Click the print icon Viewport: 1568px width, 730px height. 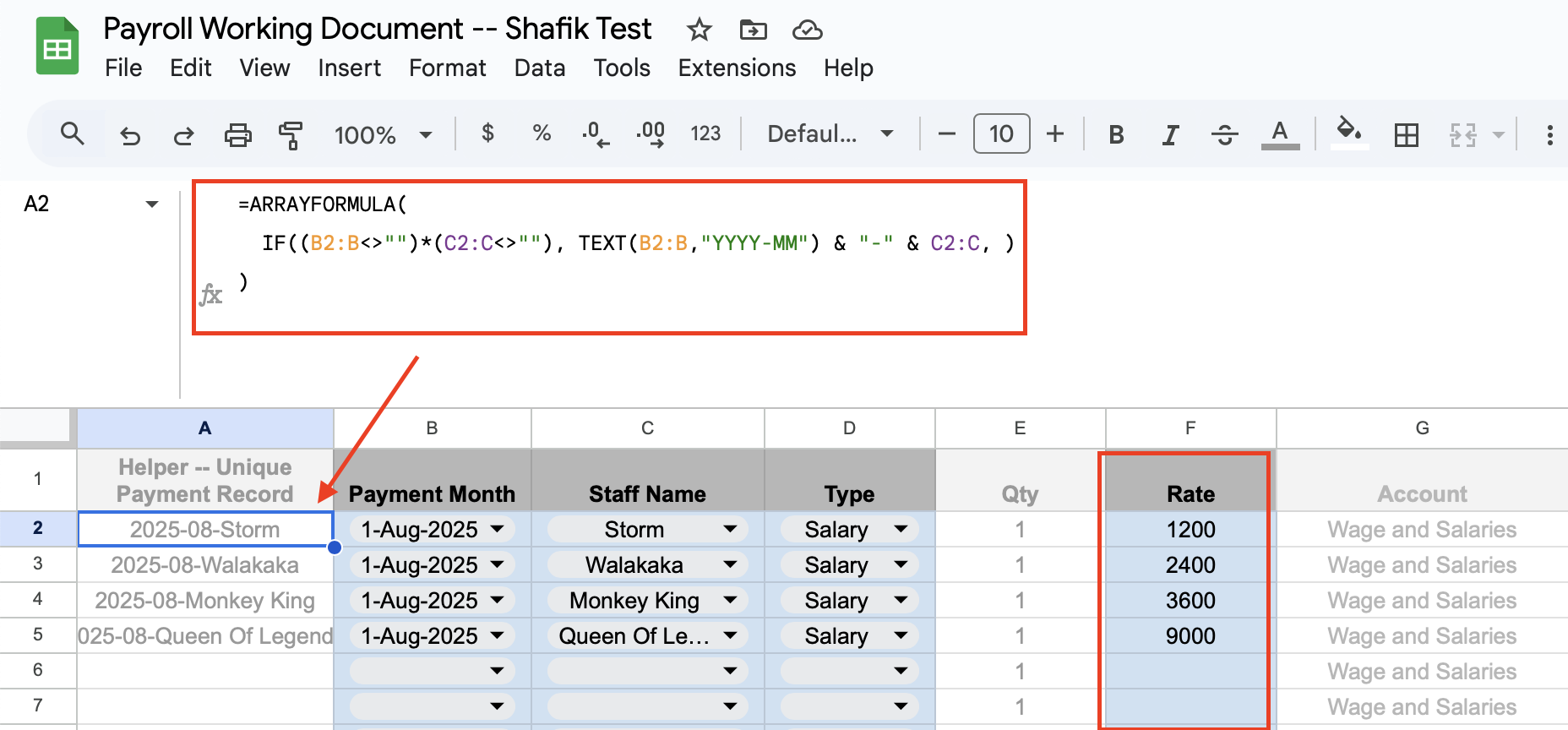(237, 134)
